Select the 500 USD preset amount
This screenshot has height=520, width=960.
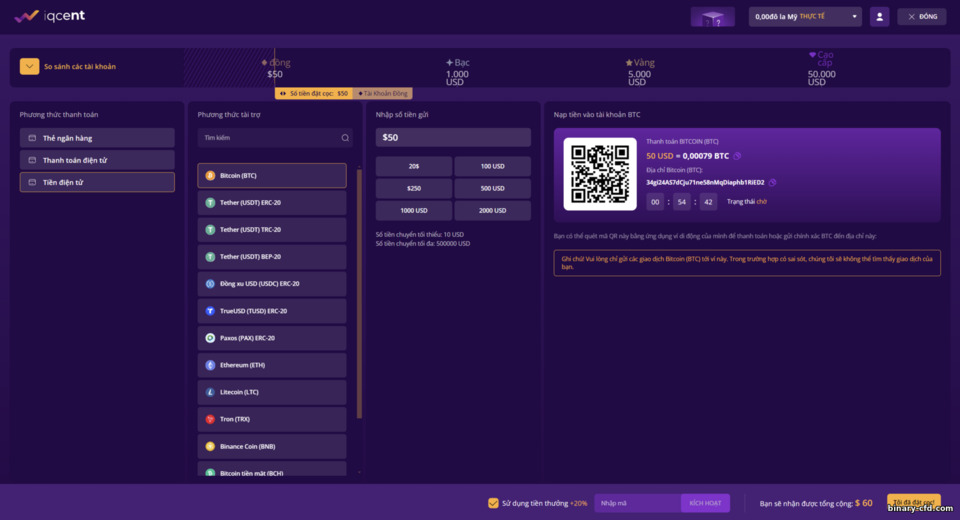(x=492, y=189)
